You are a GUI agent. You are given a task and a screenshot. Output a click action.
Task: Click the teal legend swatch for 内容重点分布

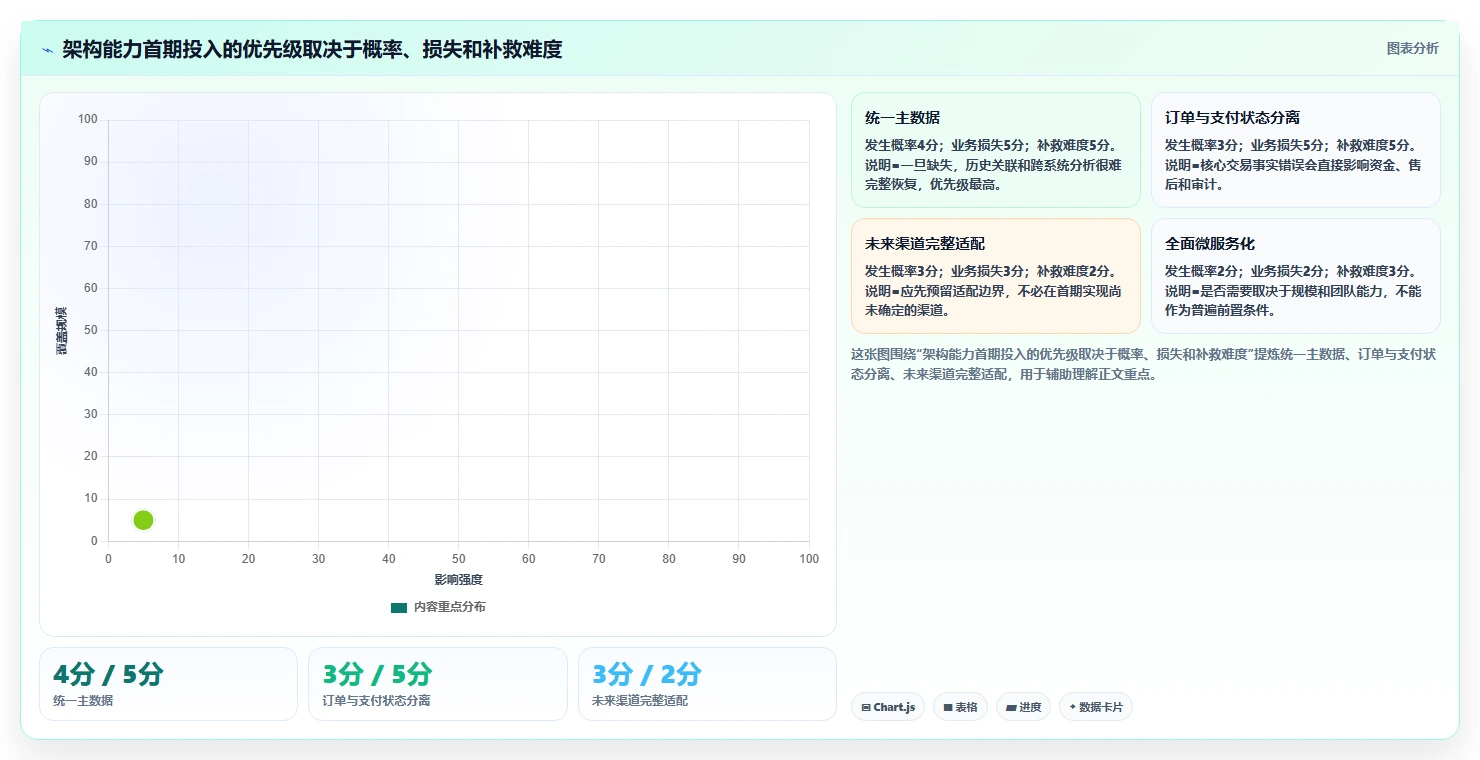(399, 607)
